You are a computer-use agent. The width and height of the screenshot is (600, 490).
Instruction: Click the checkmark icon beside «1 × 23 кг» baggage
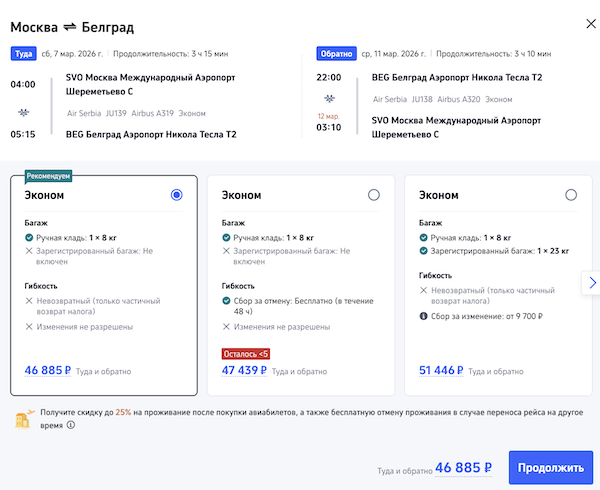coord(424,252)
